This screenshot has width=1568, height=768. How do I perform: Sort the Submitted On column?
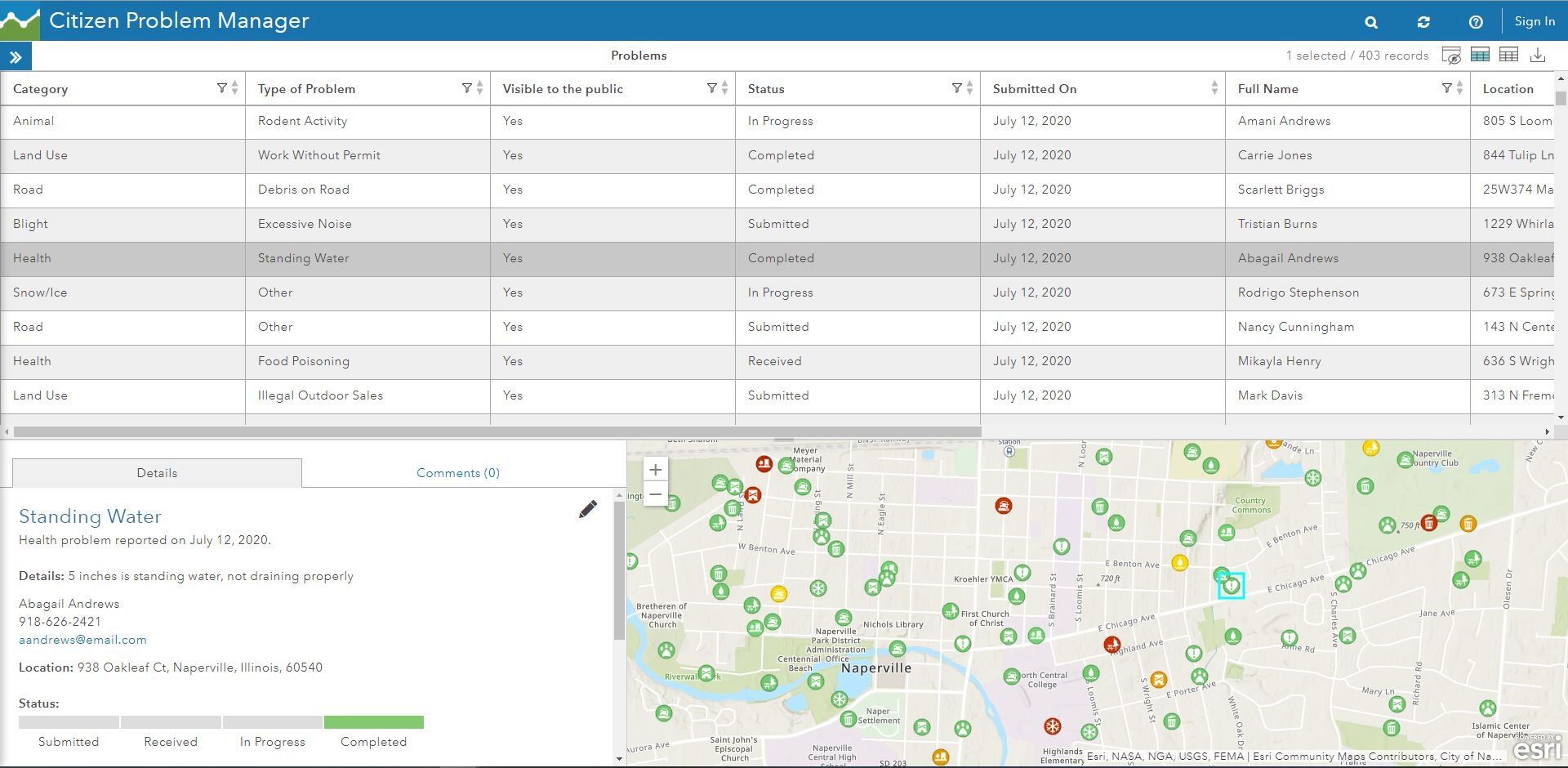point(1212,87)
